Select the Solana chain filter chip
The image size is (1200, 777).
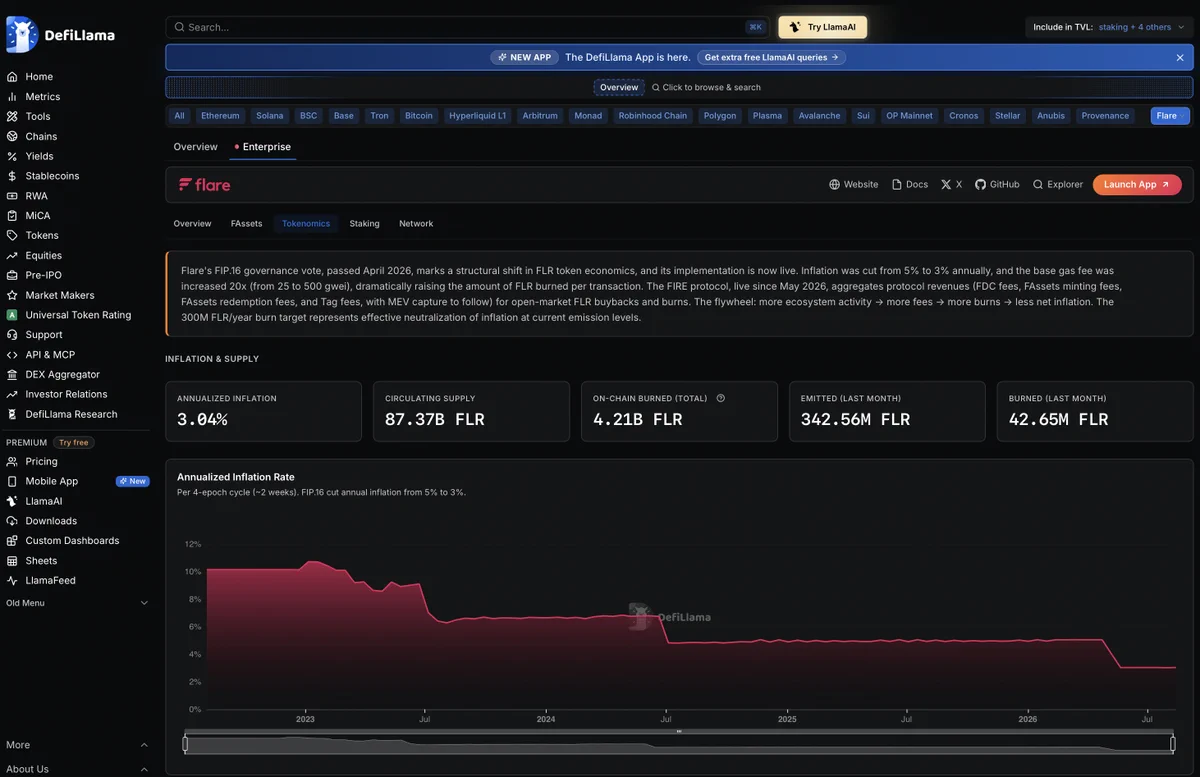(x=270, y=116)
